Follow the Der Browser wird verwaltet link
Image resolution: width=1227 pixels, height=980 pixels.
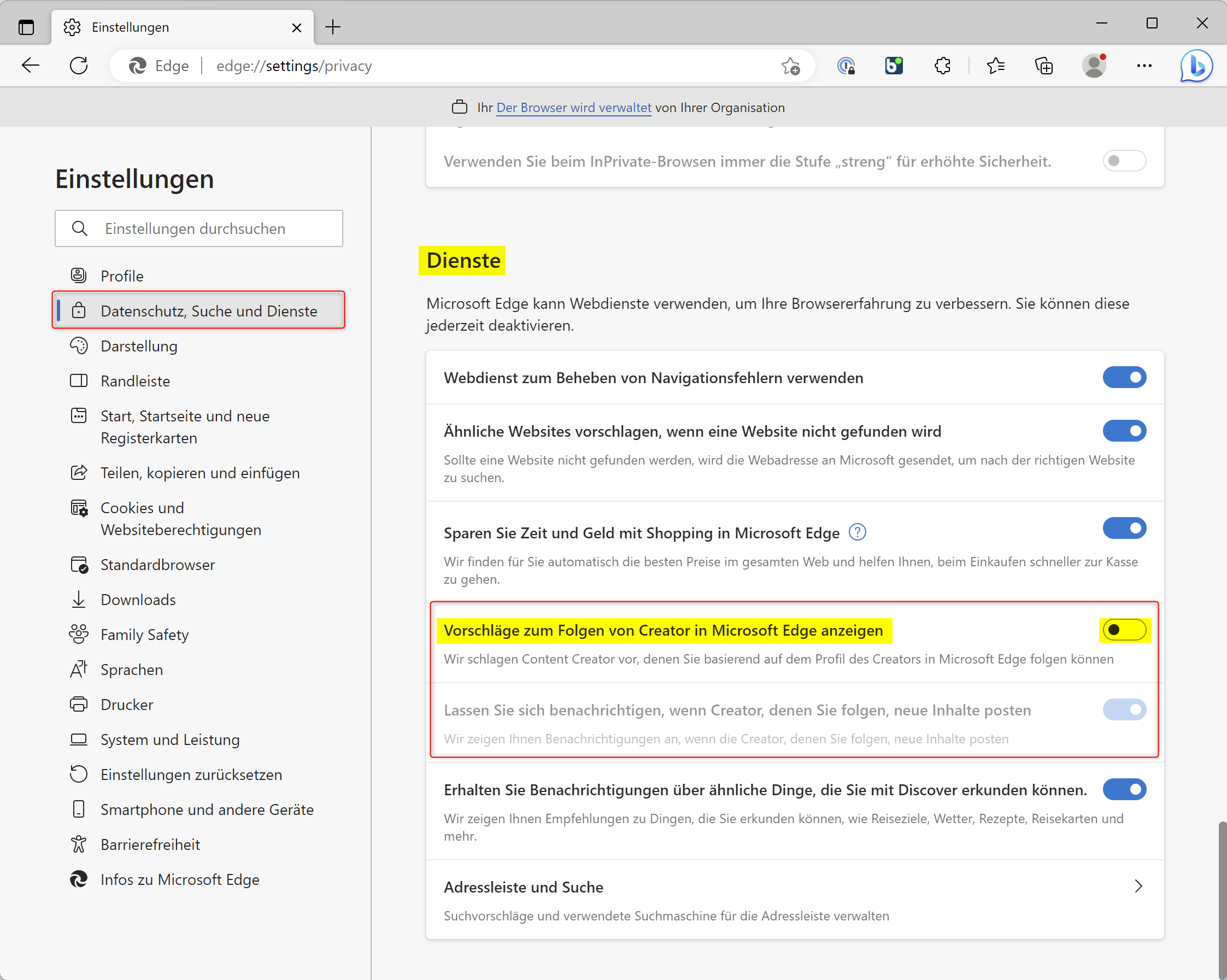coord(574,108)
